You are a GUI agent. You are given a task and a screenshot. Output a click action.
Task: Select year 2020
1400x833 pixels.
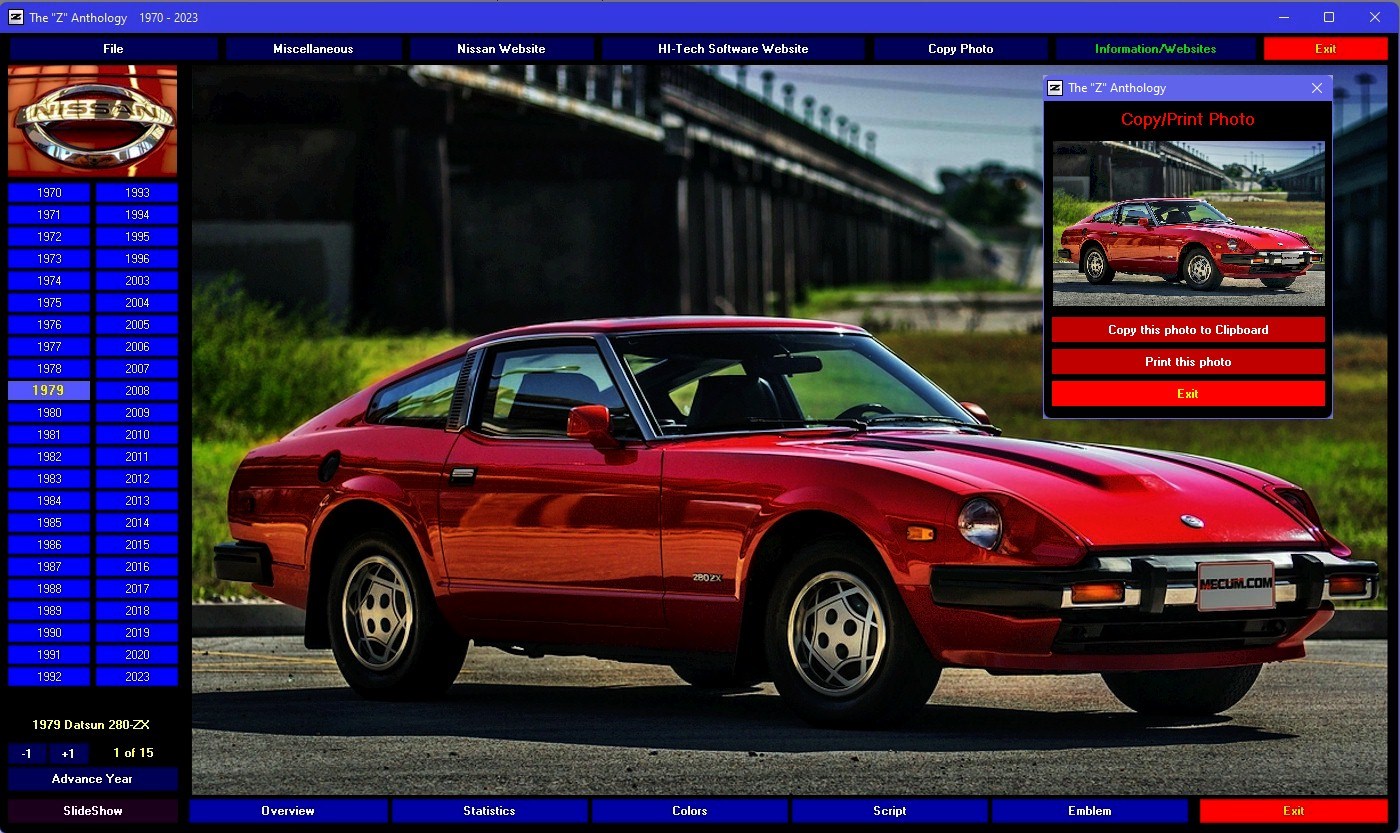point(137,655)
